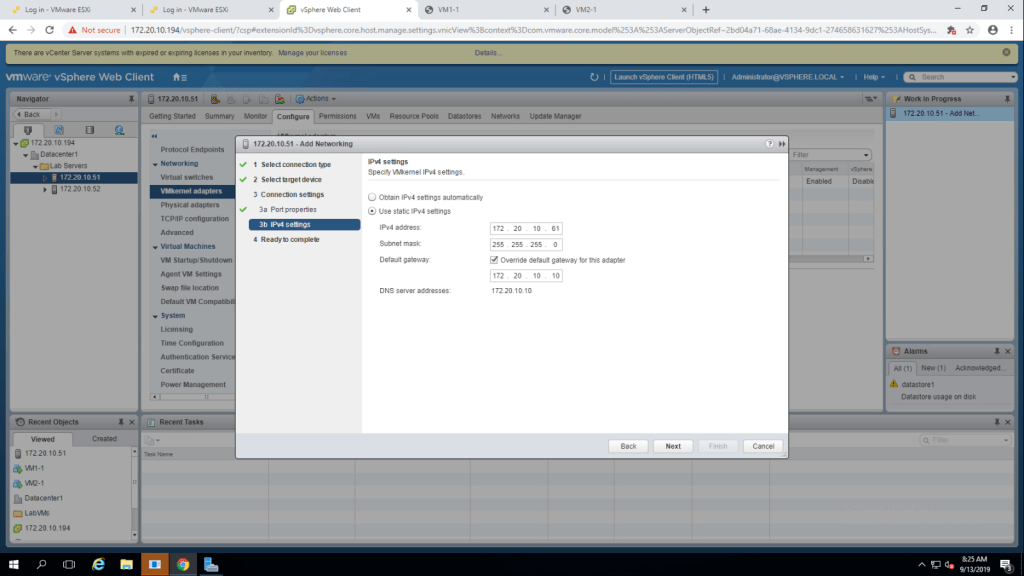Click the Next button in the wizard
Screen dimensions: 1024x576
coord(673,446)
